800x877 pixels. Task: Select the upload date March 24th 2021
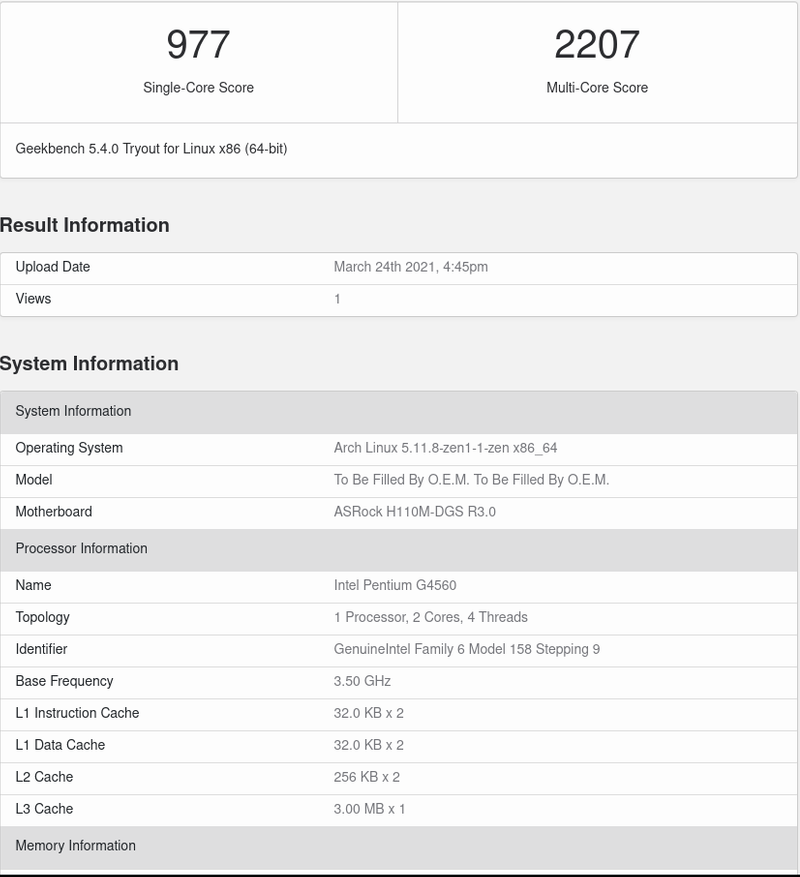[410, 267]
